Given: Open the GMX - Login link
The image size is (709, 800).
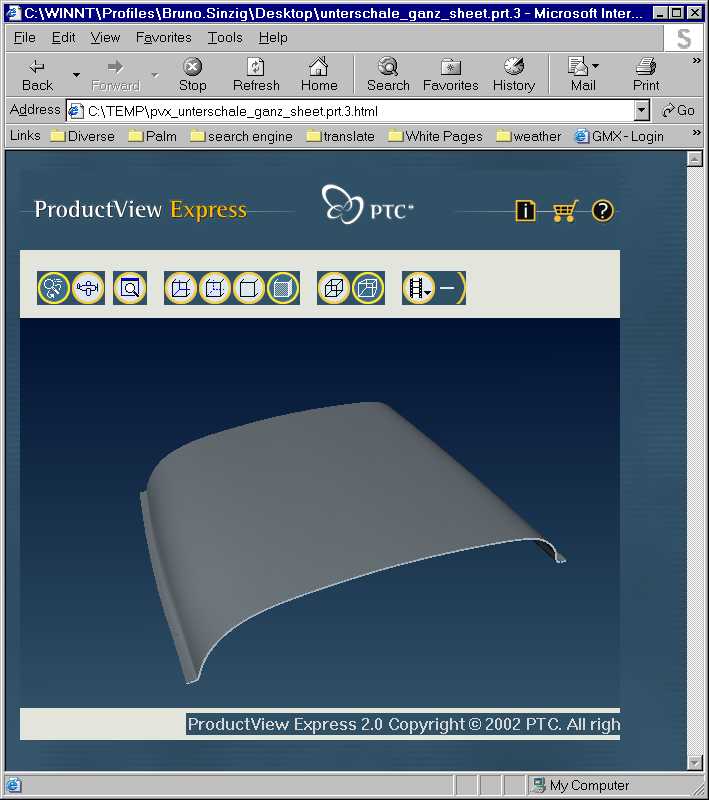Looking at the screenshot, I should click(x=620, y=136).
